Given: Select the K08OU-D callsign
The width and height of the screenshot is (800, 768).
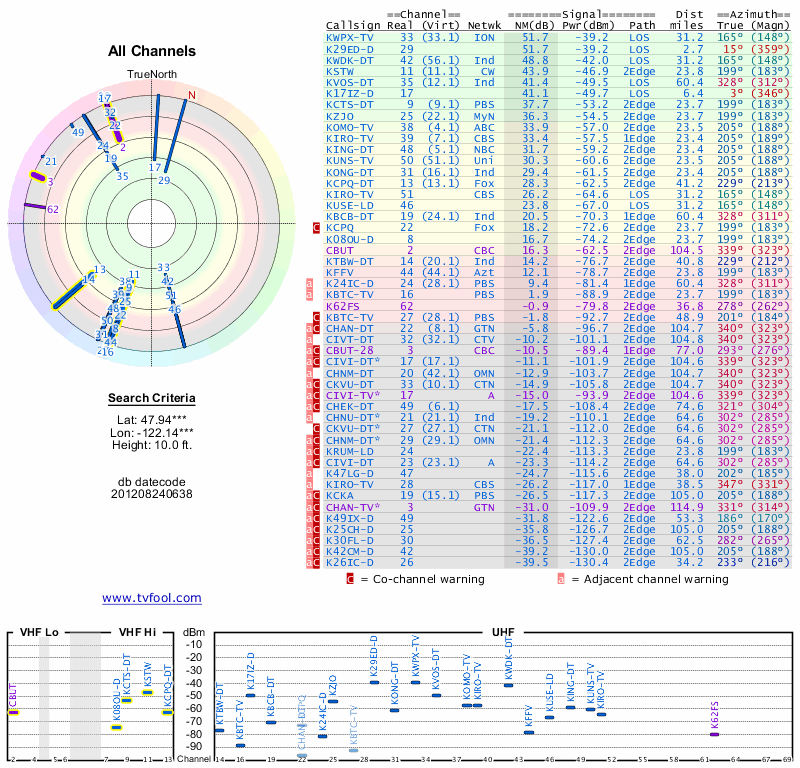Looking at the screenshot, I should point(349,239).
